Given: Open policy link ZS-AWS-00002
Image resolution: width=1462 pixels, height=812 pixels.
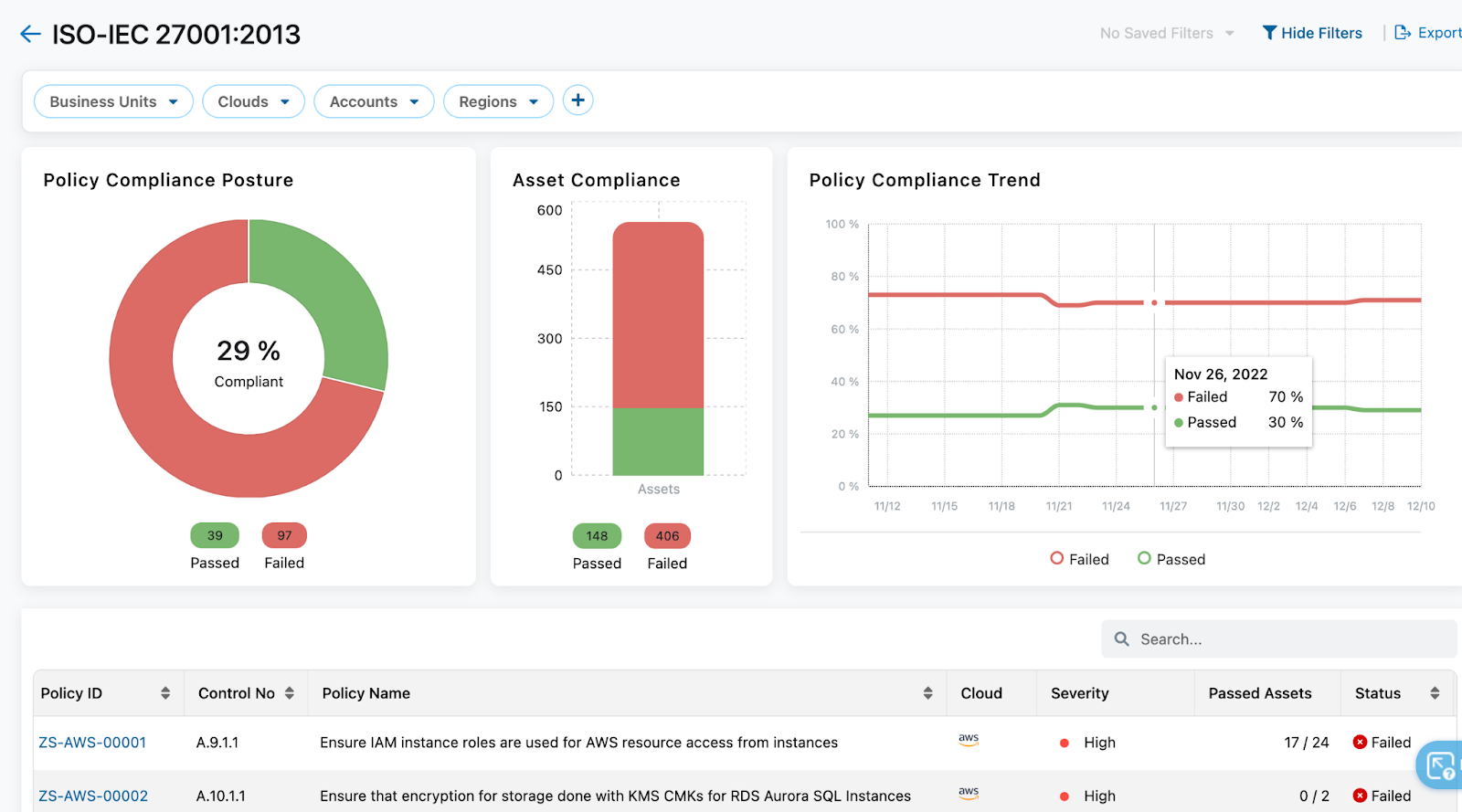Looking at the screenshot, I should (x=93, y=796).
